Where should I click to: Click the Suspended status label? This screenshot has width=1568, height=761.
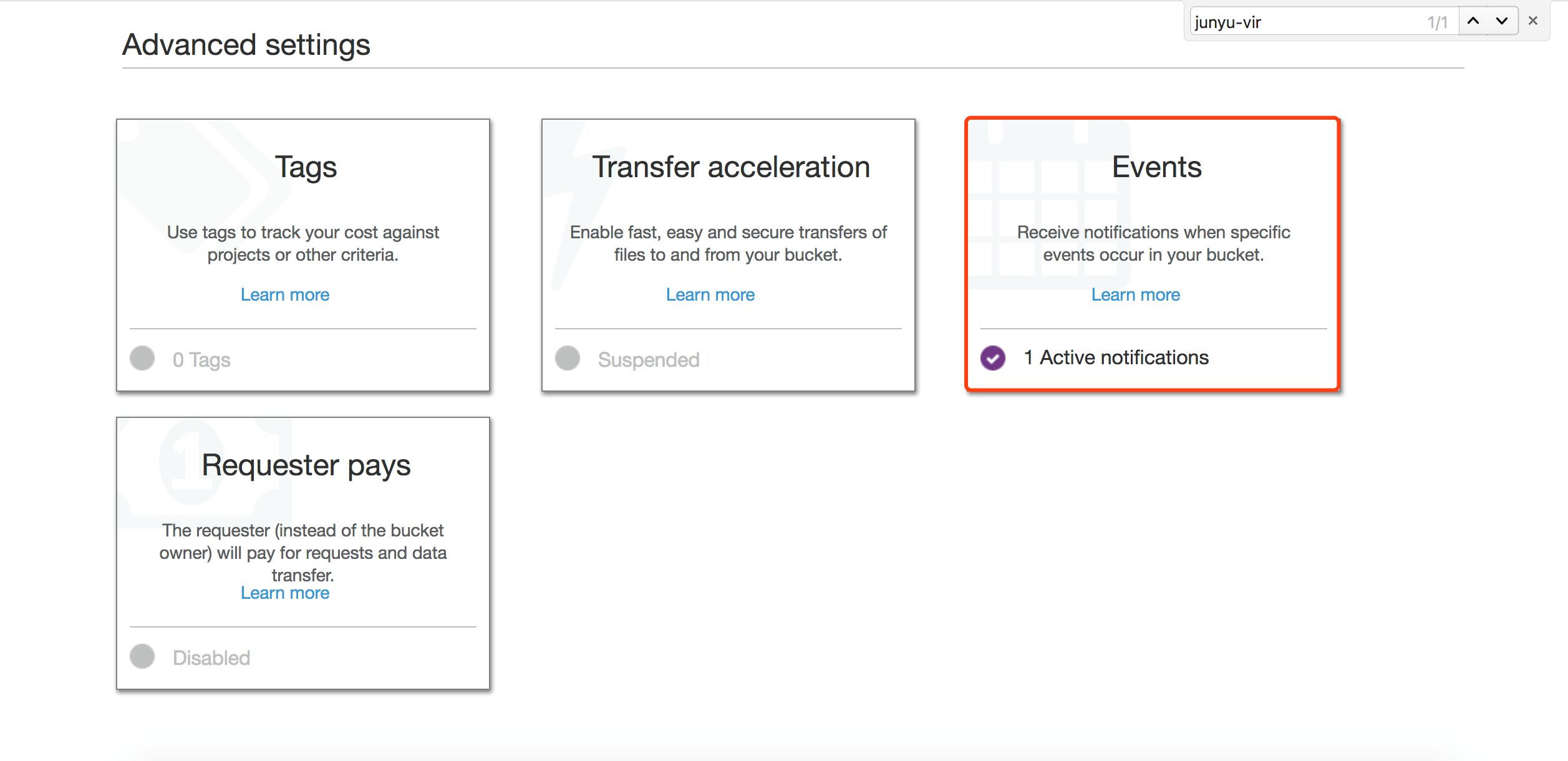pos(649,359)
